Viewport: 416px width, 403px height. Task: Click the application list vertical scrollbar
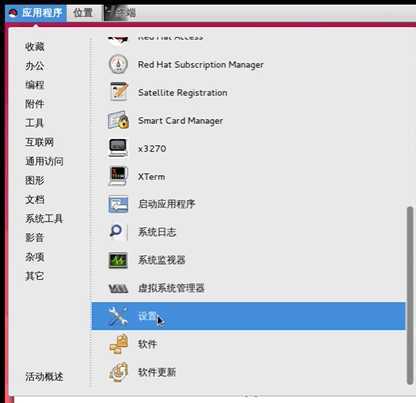click(x=410, y=295)
